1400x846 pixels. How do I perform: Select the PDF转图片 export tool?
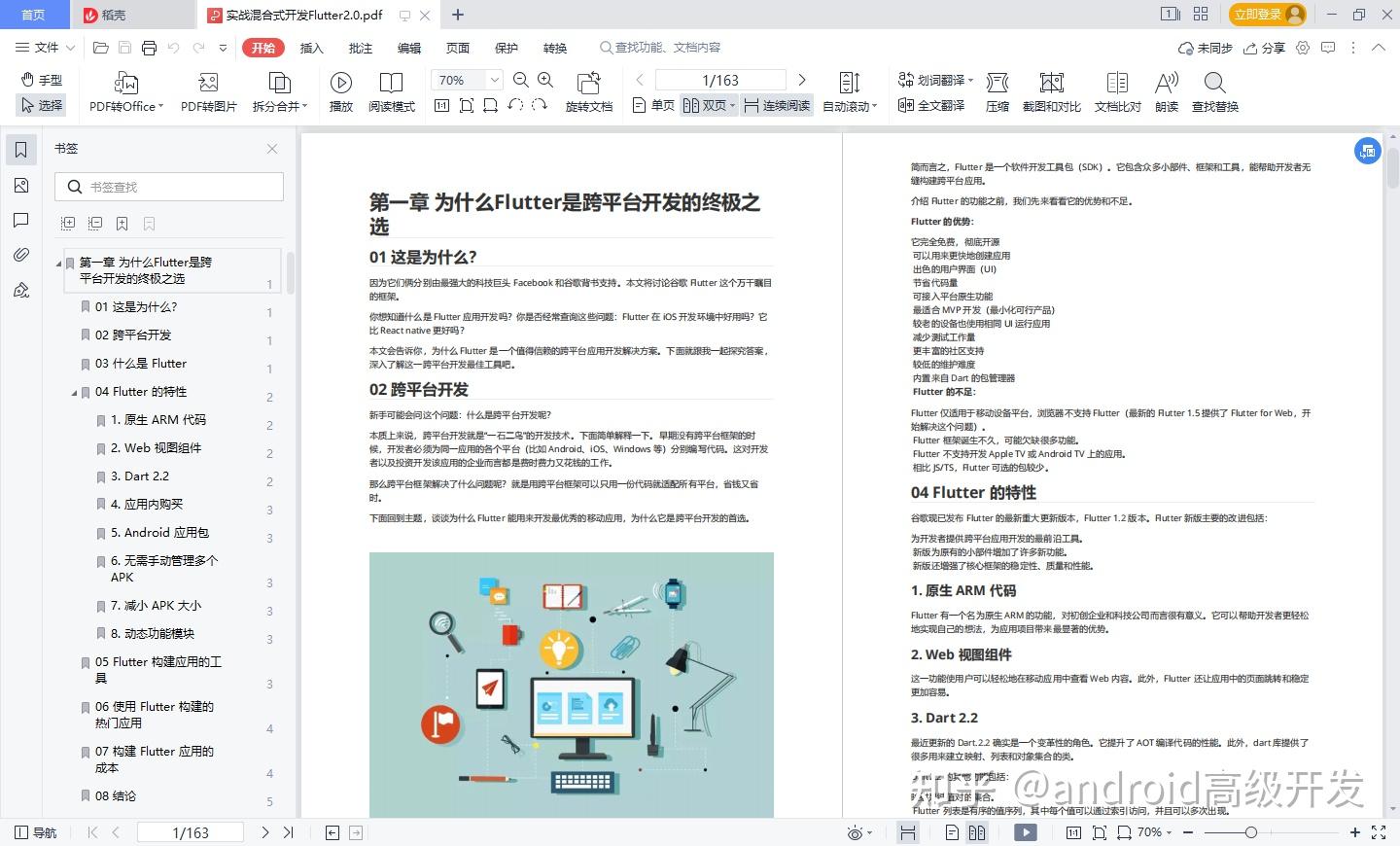coord(207,92)
